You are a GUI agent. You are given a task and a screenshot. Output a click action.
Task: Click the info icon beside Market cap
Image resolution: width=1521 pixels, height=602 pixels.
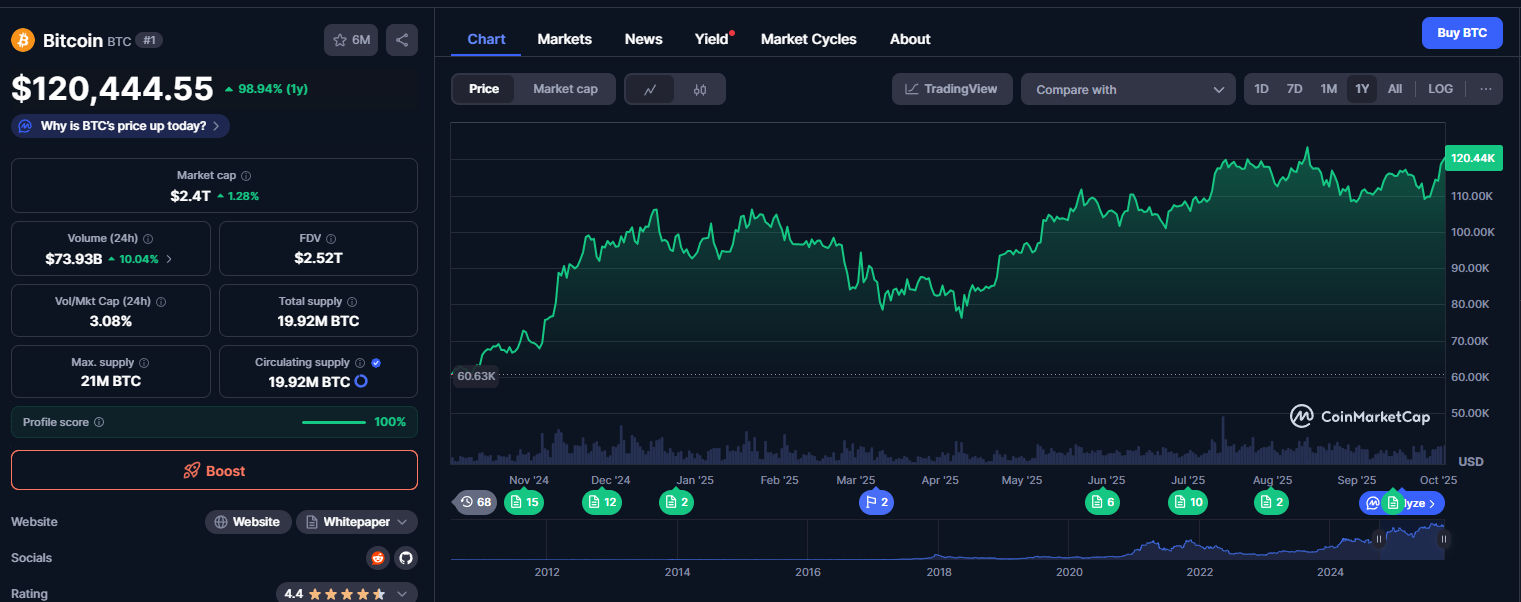pos(246,176)
